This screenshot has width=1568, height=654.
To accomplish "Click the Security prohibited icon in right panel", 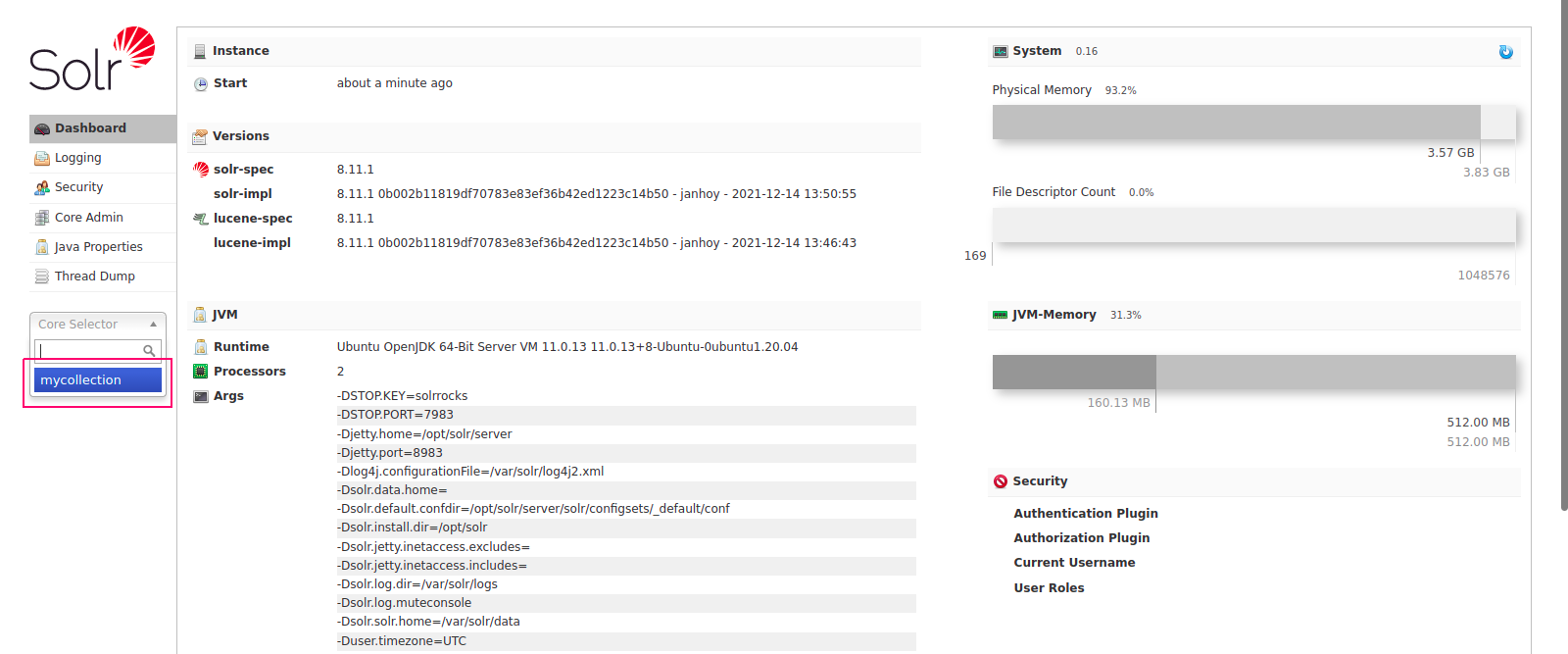I will 1001,481.
